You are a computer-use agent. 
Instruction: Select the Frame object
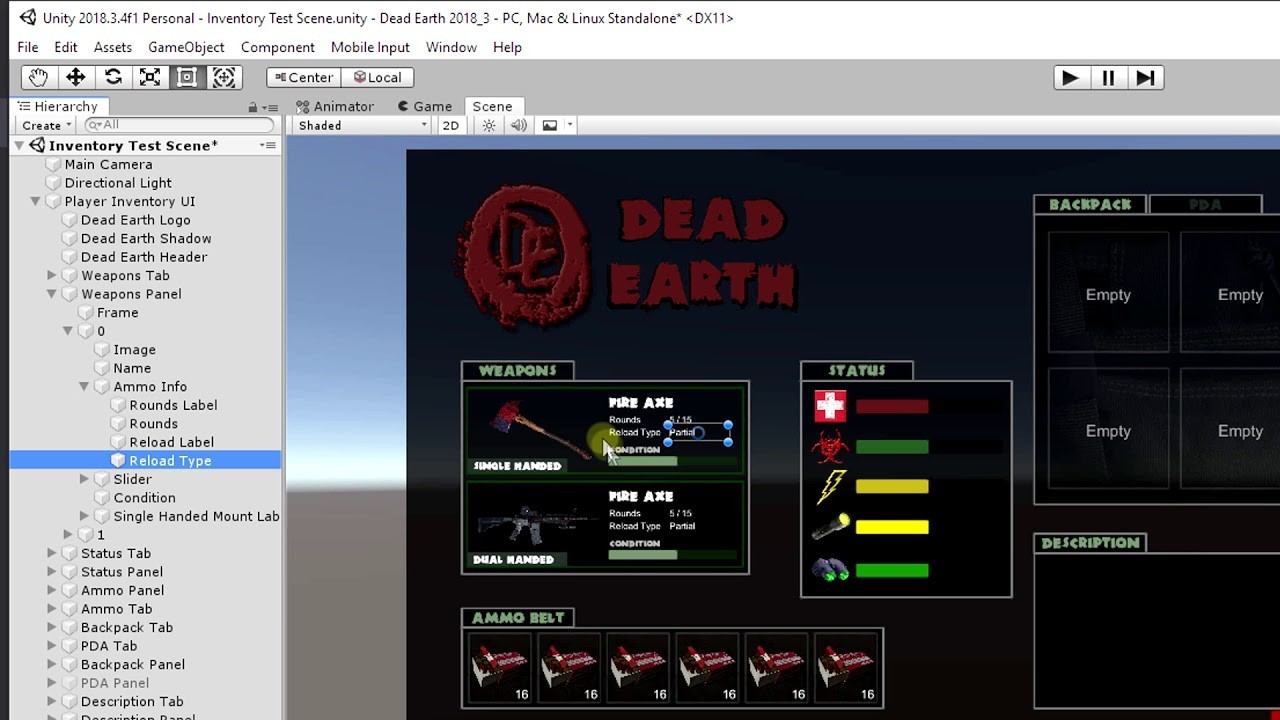(117, 312)
